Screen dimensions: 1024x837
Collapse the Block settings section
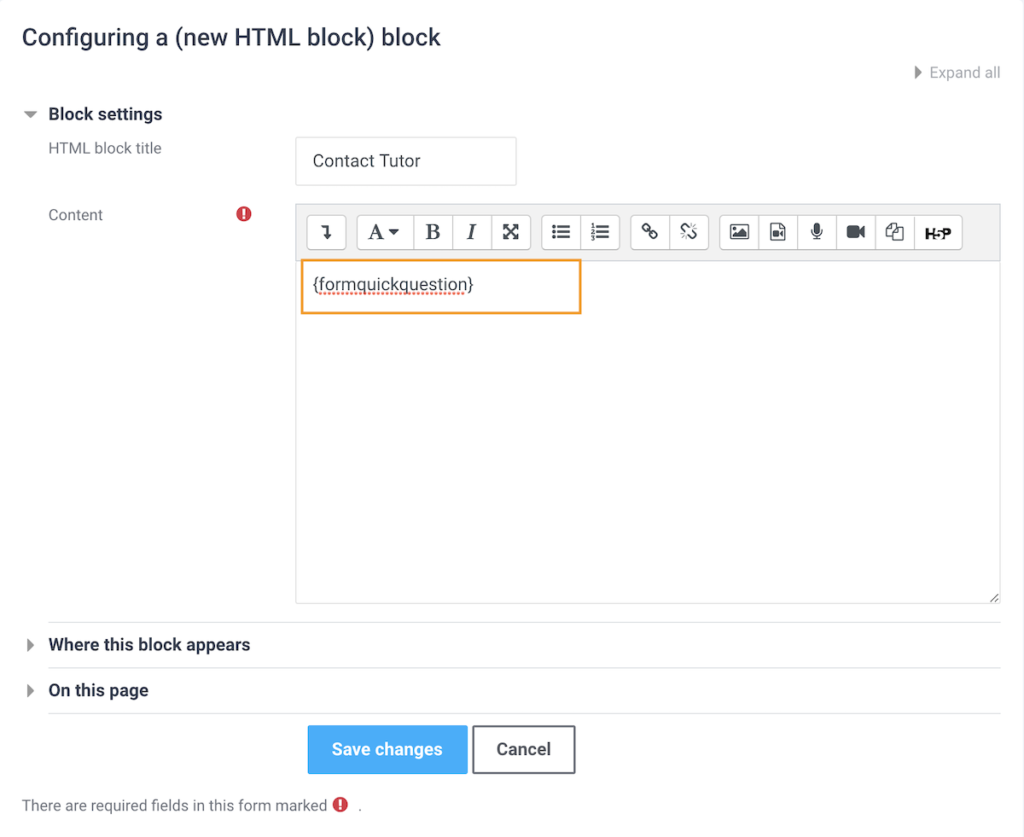[x=31, y=114]
